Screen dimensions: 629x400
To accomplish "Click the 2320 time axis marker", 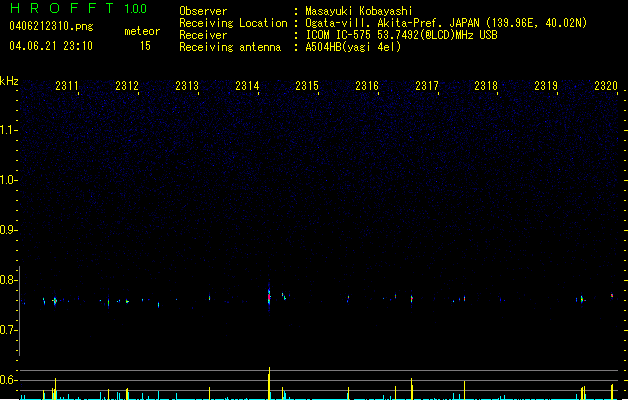I will [606, 86].
